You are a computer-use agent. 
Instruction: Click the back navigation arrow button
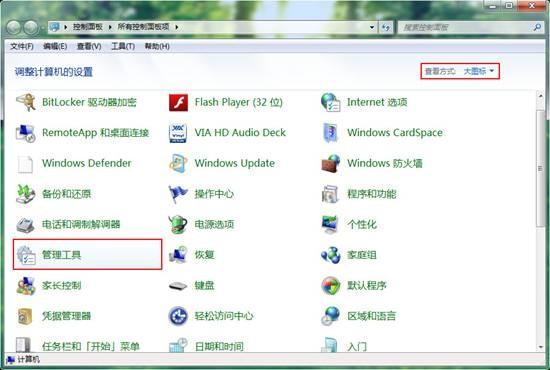pyautogui.click(x=14, y=27)
